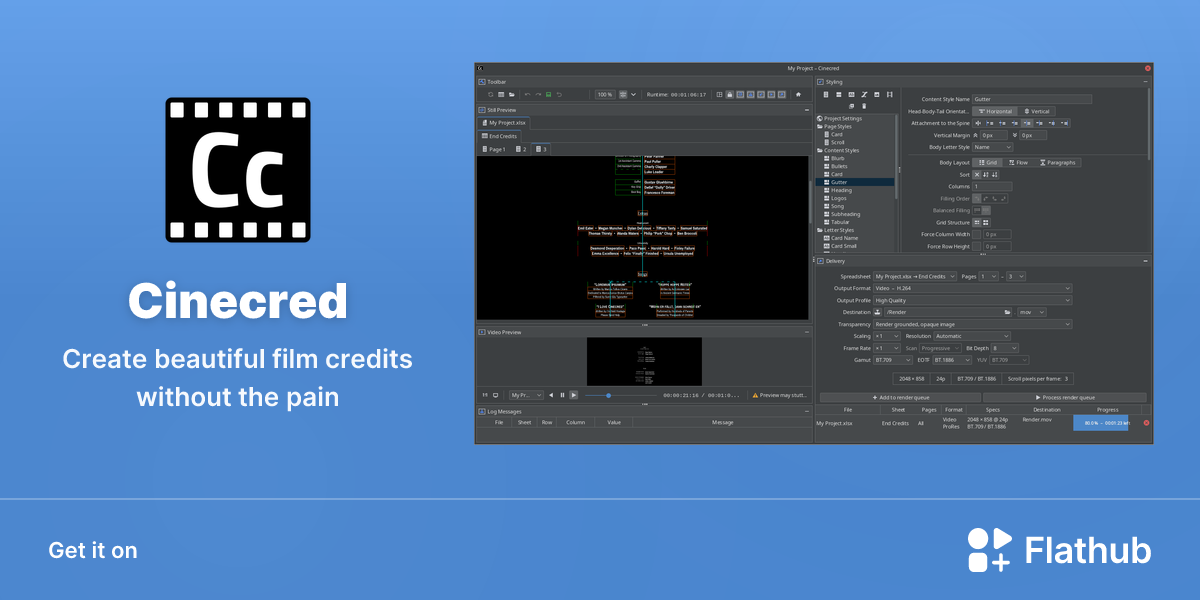Image resolution: width=1200 pixels, height=600 pixels.
Task: Click the home icon in the Toolbar
Action: (798, 94)
